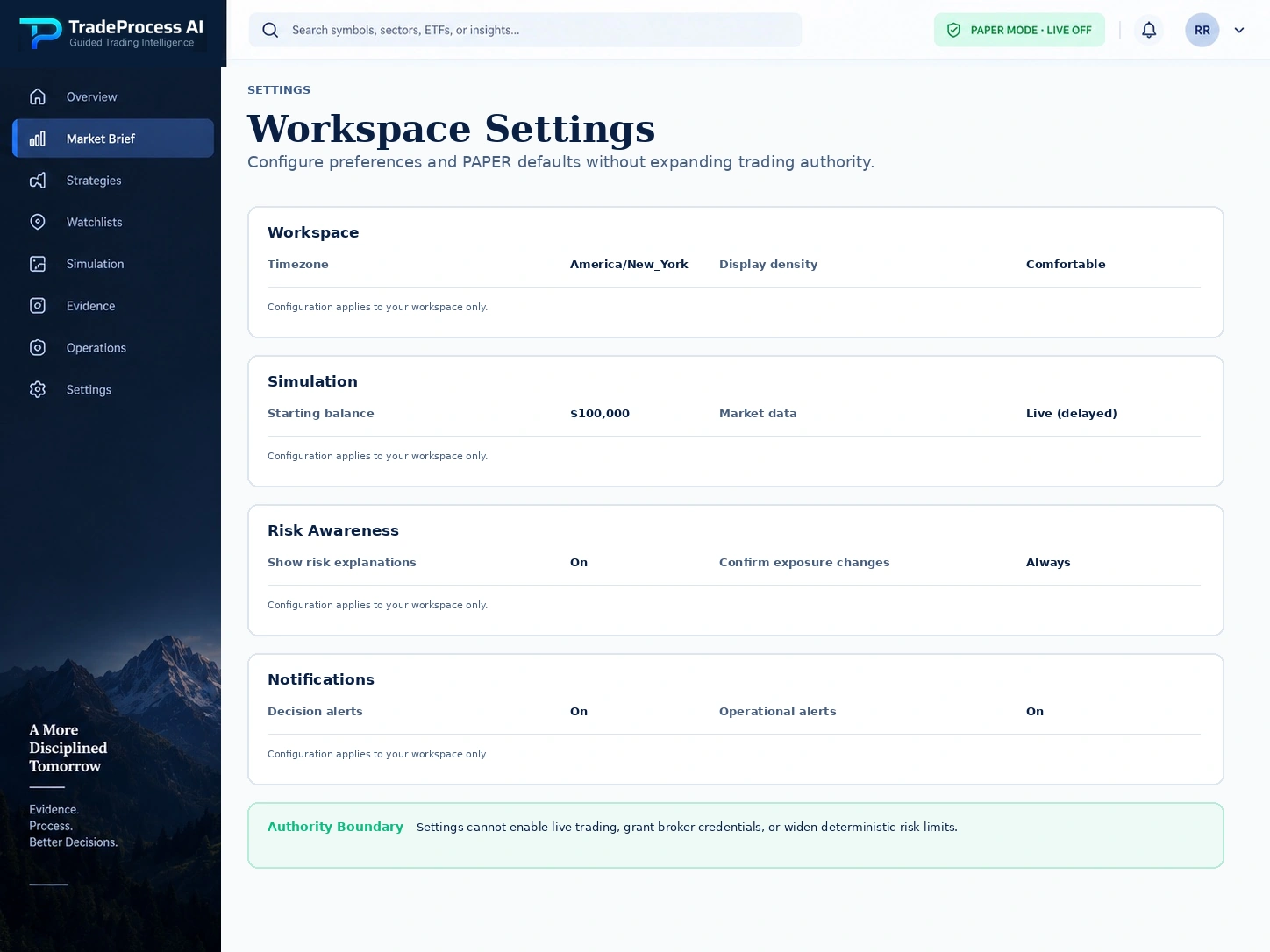
Task: Click the Market Brief bar chart icon
Action: coord(38,139)
